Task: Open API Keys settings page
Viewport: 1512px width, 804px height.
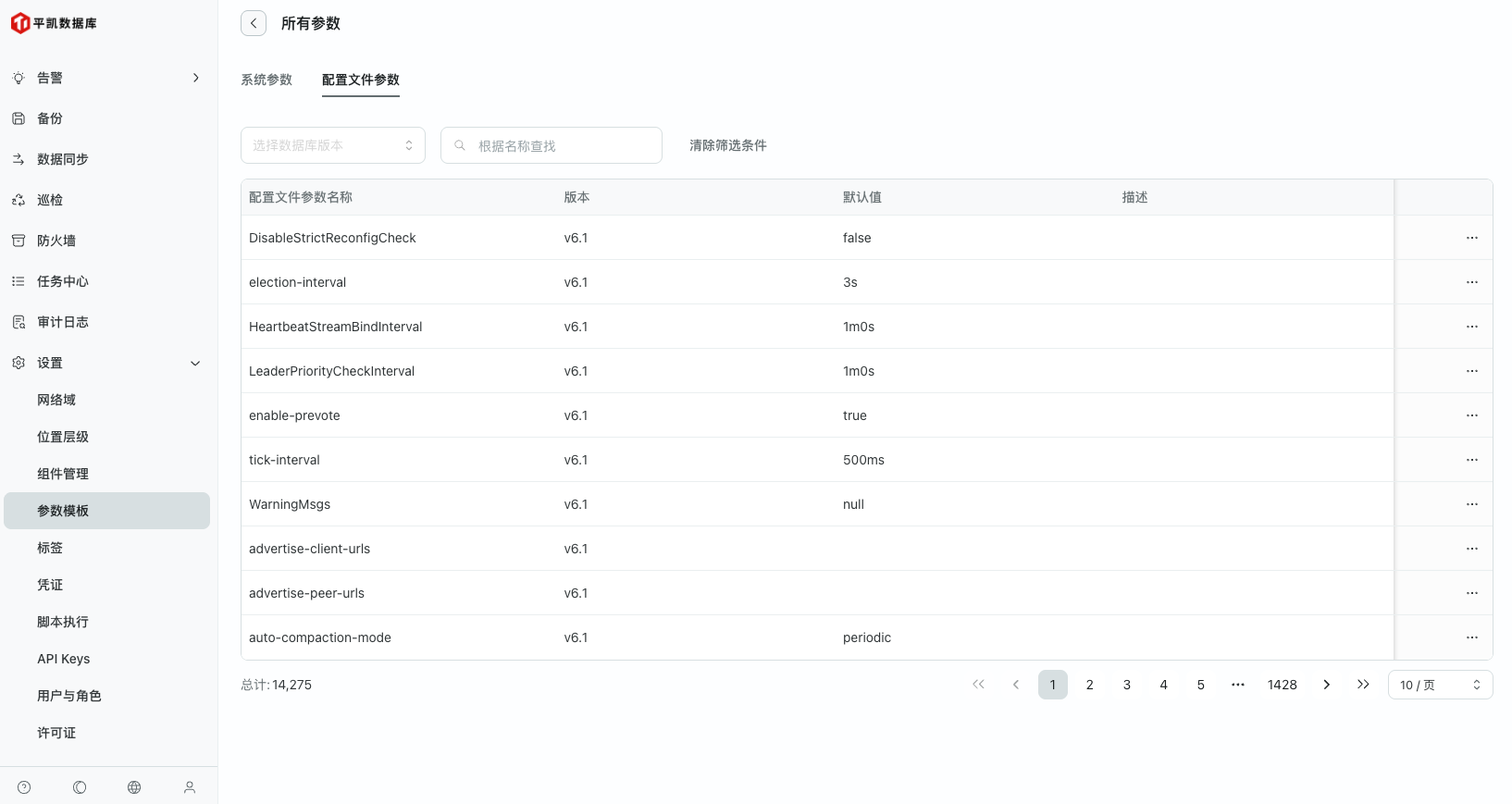Action: tap(64, 659)
